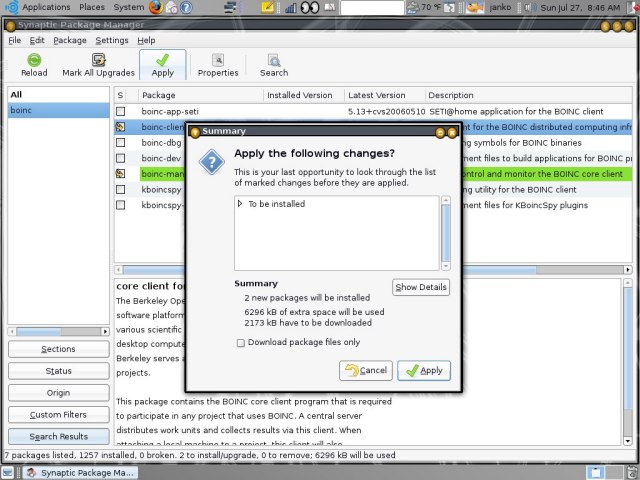Sort by the Installed Version column header

coord(304,95)
